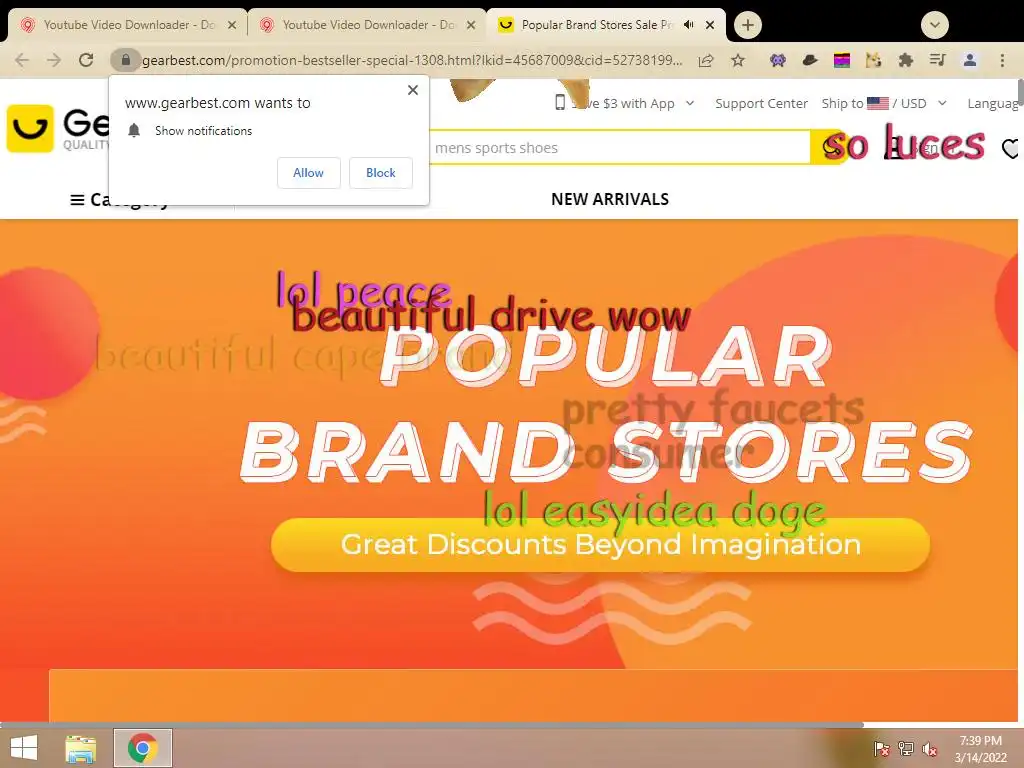Open the Support Center link
The image size is (1024, 768).
point(761,103)
